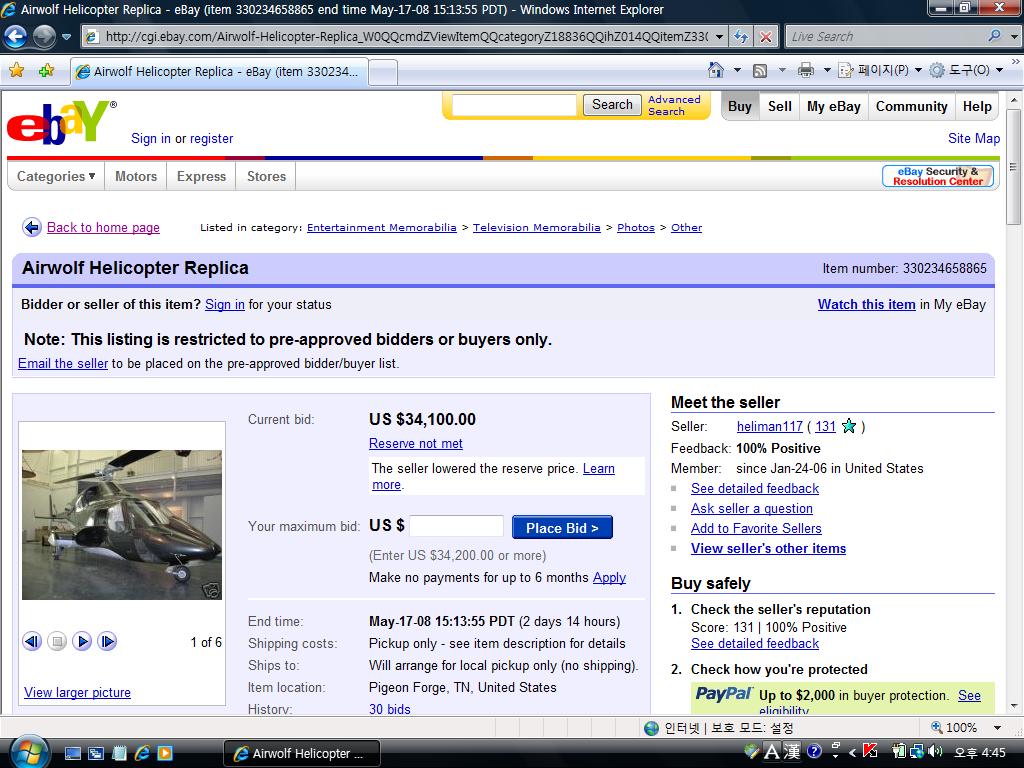Expand the Categories dropdown menu

[56, 176]
